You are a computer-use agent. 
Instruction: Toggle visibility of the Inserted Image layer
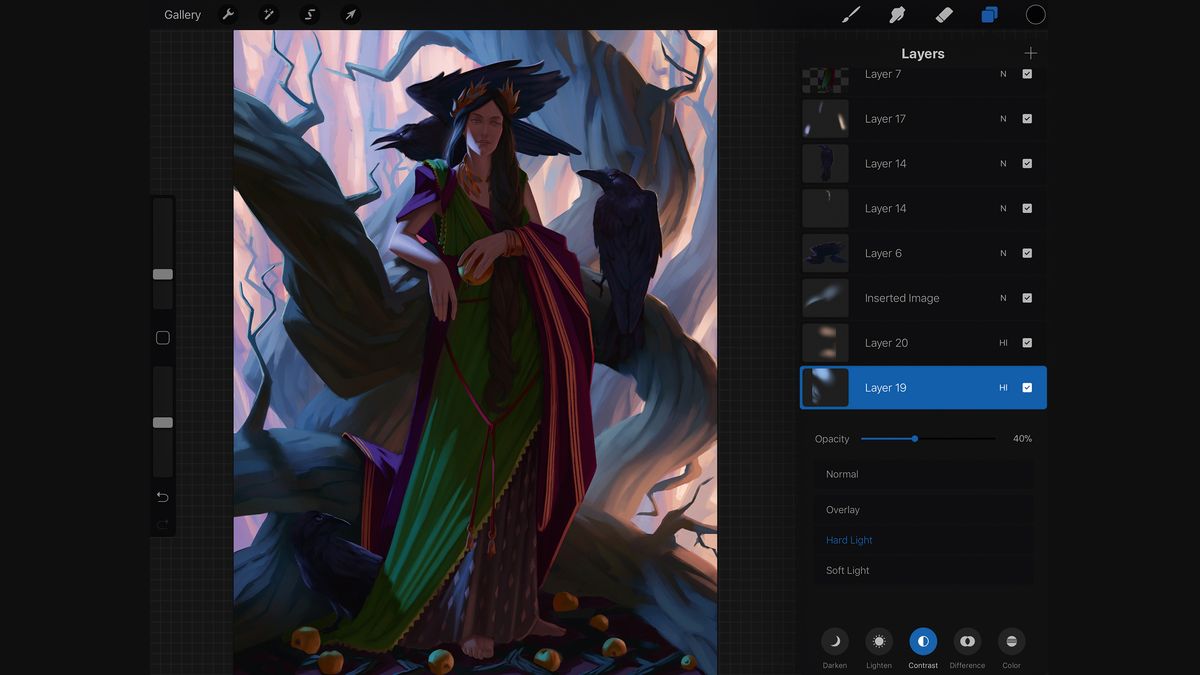click(1027, 297)
